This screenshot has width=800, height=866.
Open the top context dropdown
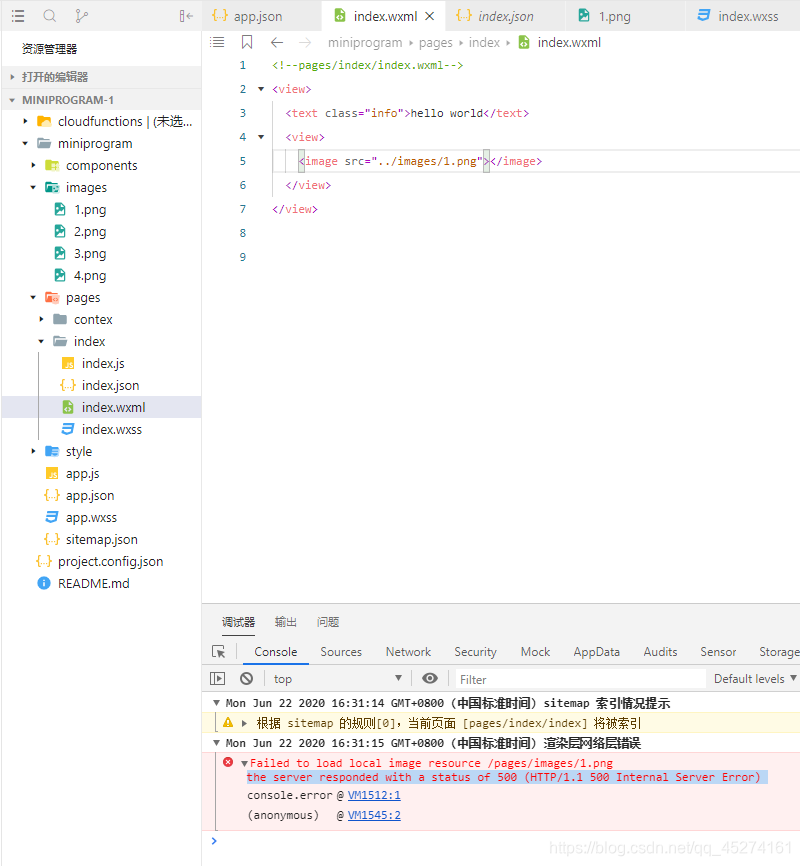point(338,679)
